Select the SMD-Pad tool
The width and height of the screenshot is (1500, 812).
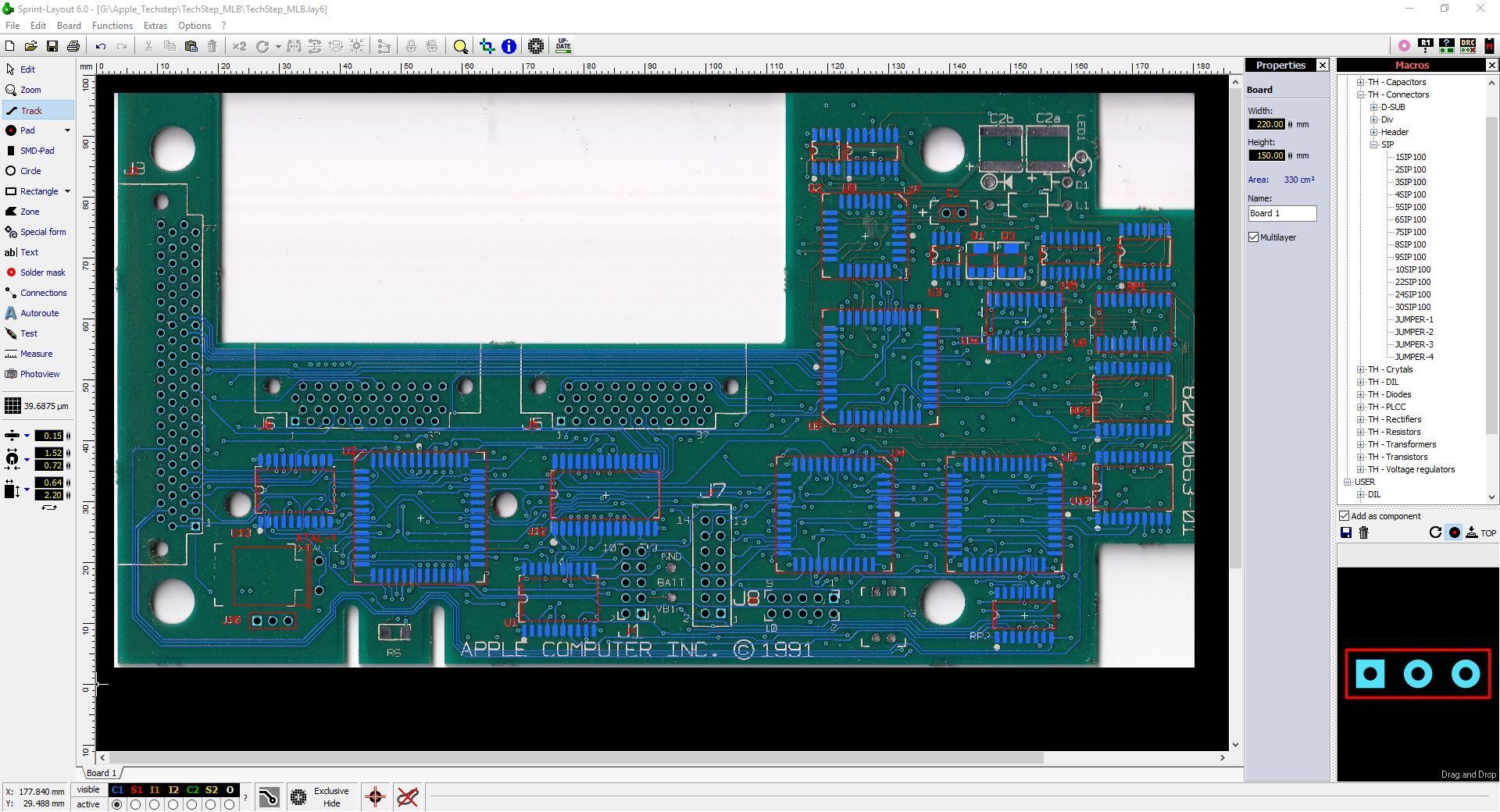(x=30, y=151)
